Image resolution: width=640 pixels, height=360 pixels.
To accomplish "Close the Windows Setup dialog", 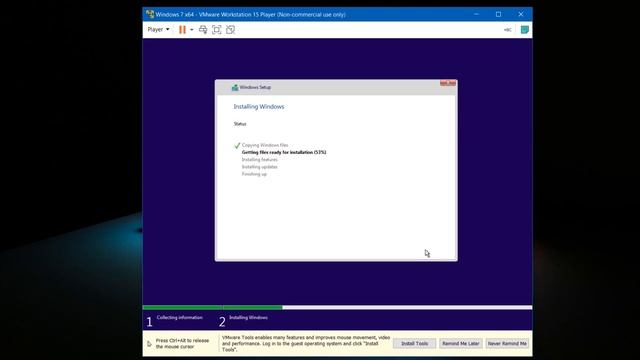I will tap(448, 83).
